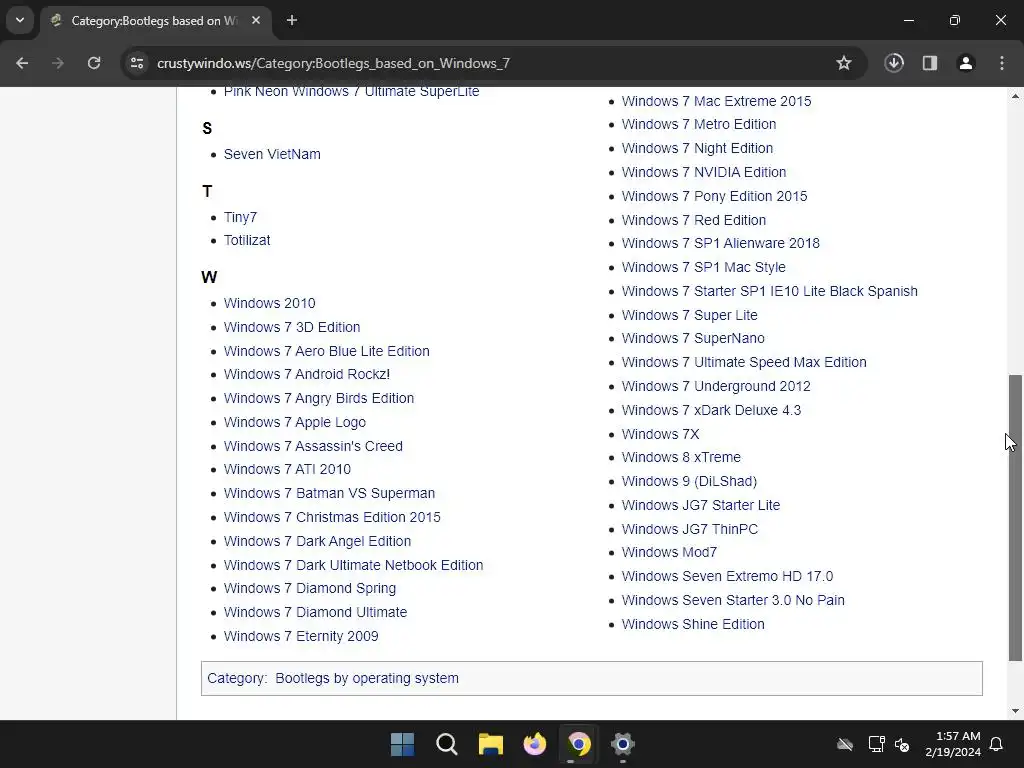
Task: Click the OneDrive cloud tray icon
Action: (x=845, y=744)
